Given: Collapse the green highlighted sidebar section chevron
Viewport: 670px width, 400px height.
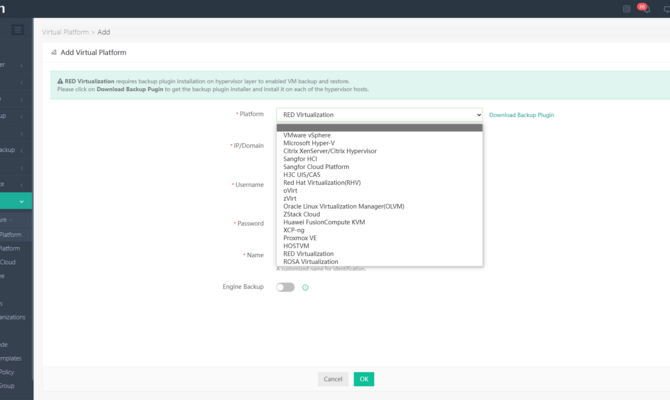Looking at the screenshot, I should click(x=21, y=202).
